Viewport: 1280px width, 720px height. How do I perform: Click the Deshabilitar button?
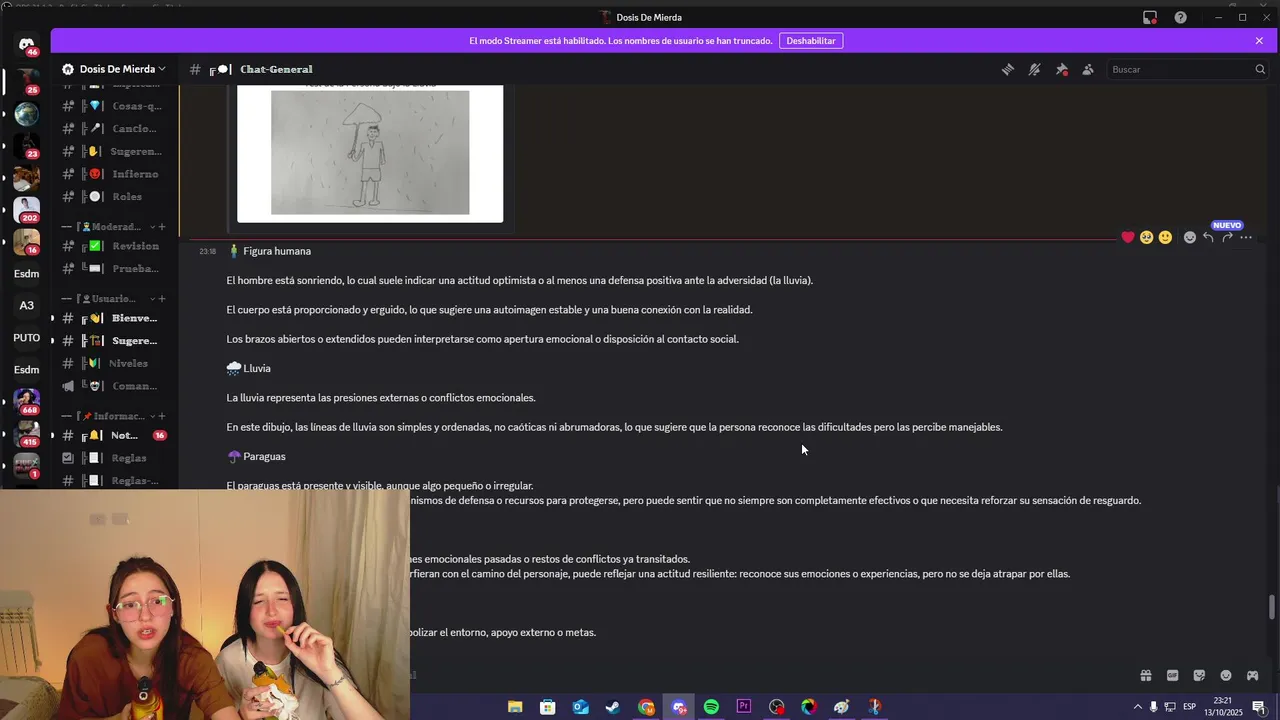(811, 41)
